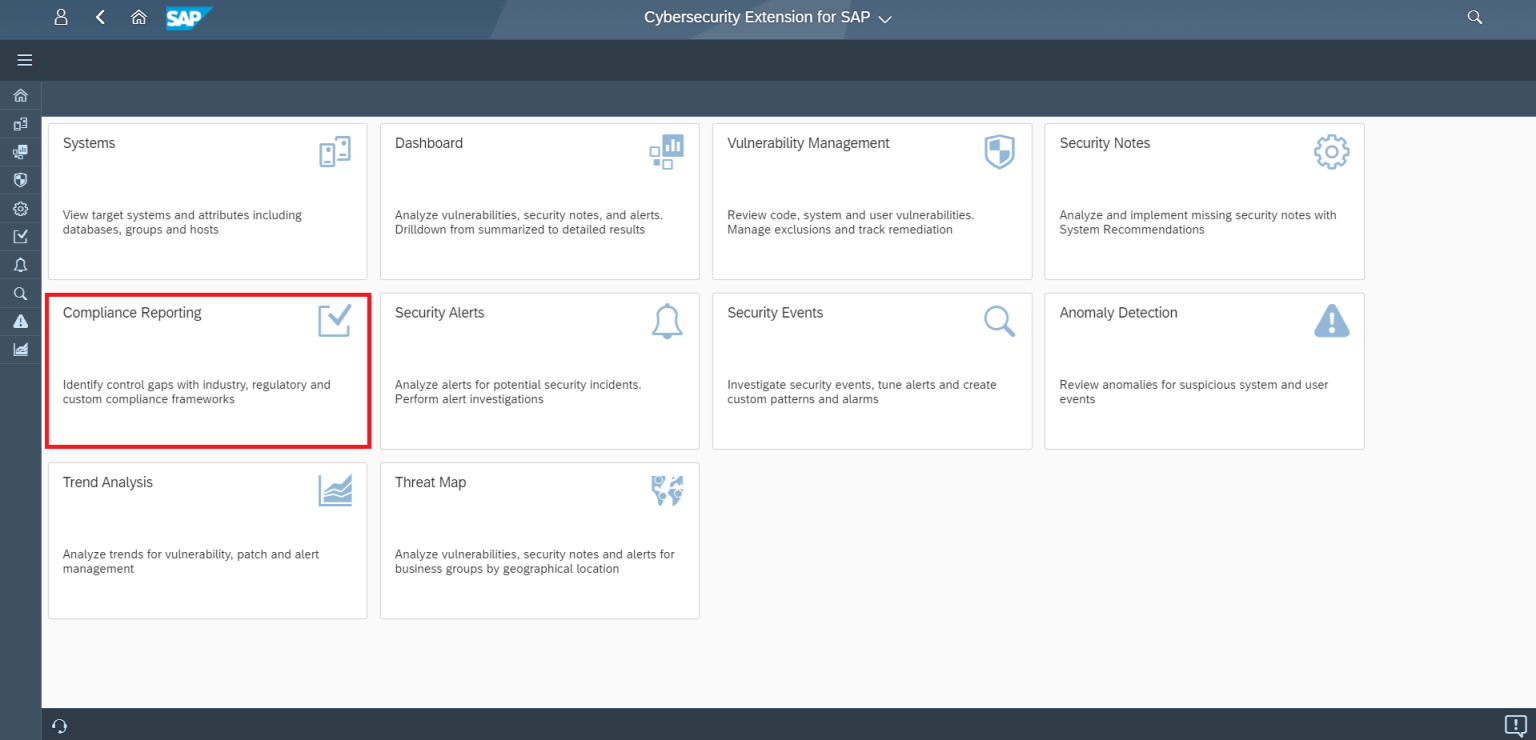Click the Anomaly Detection warning icon in sidebar
Image resolution: width=1536 pixels, height=740 pixels.
[20, 321]
